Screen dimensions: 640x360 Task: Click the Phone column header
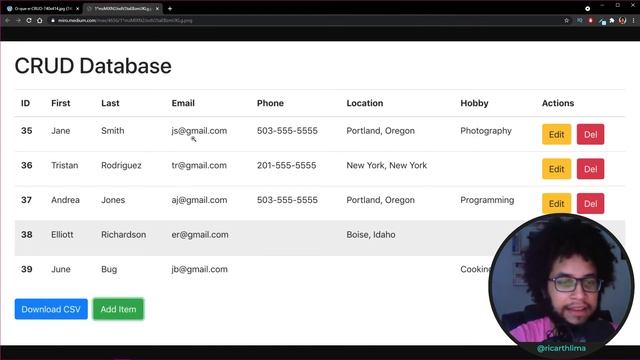point(270,103)
